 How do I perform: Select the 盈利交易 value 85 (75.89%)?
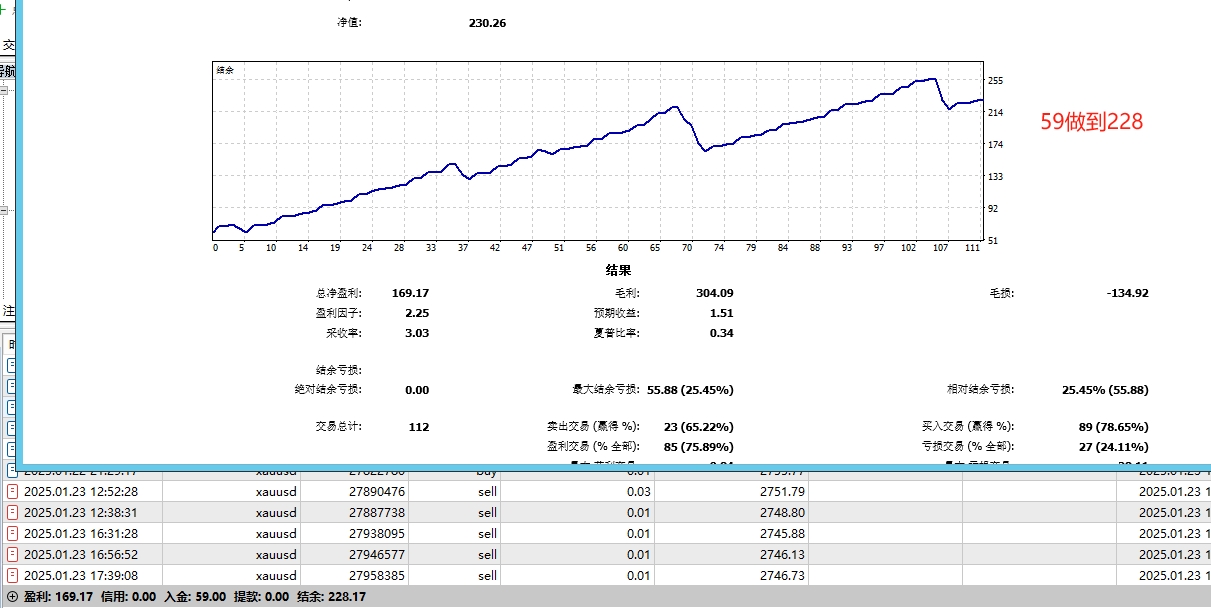(698, 447)
